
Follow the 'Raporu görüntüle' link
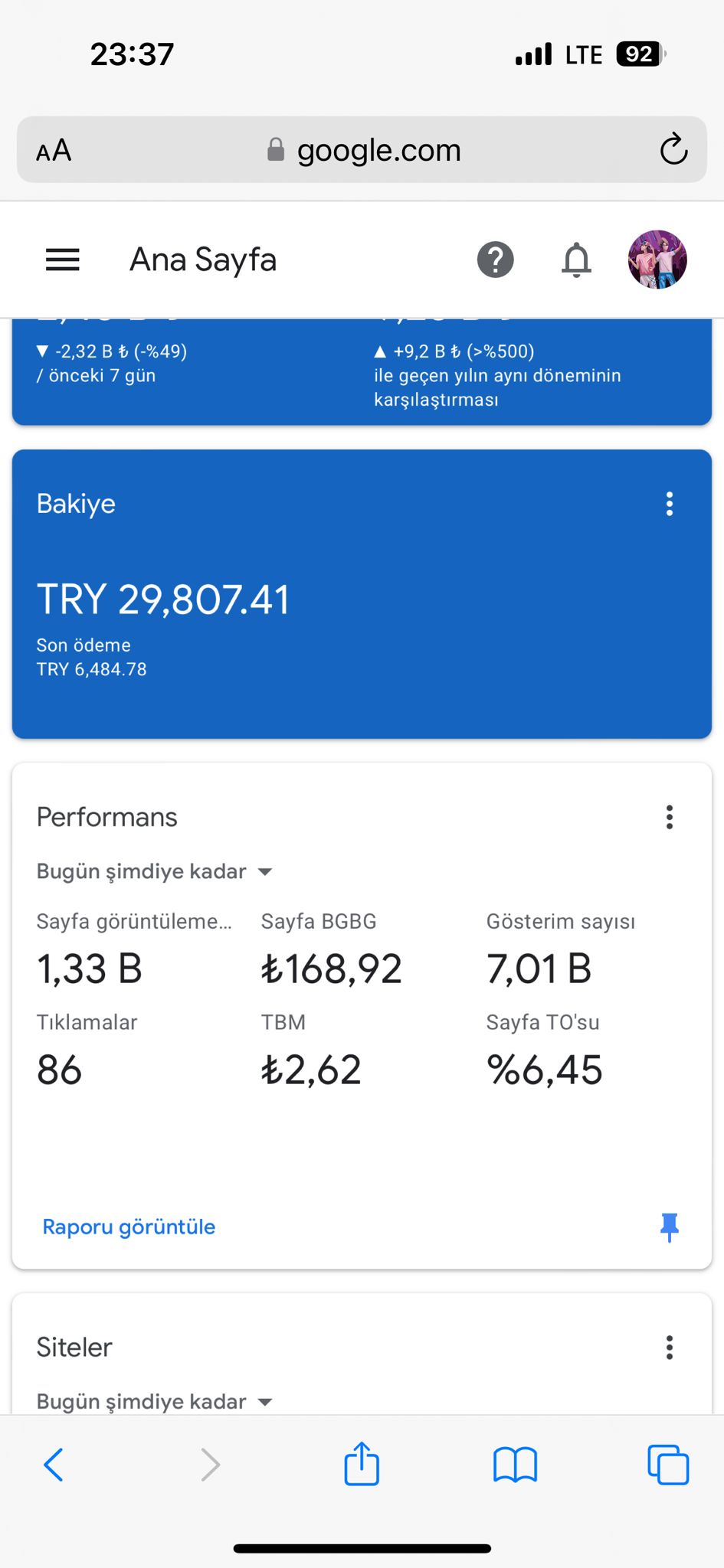tap(129, 1227)
